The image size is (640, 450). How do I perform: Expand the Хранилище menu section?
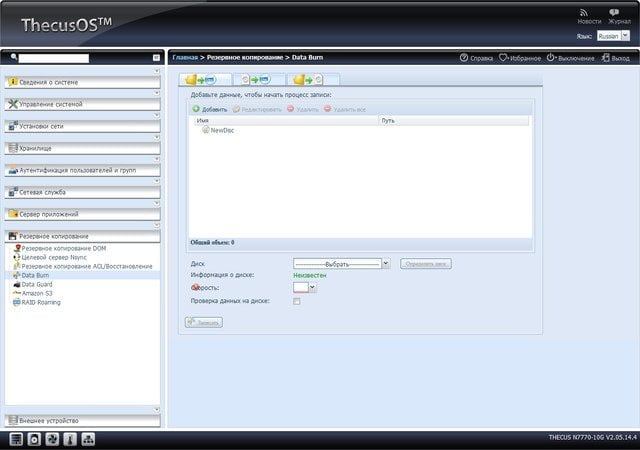(x=82, y=148)
